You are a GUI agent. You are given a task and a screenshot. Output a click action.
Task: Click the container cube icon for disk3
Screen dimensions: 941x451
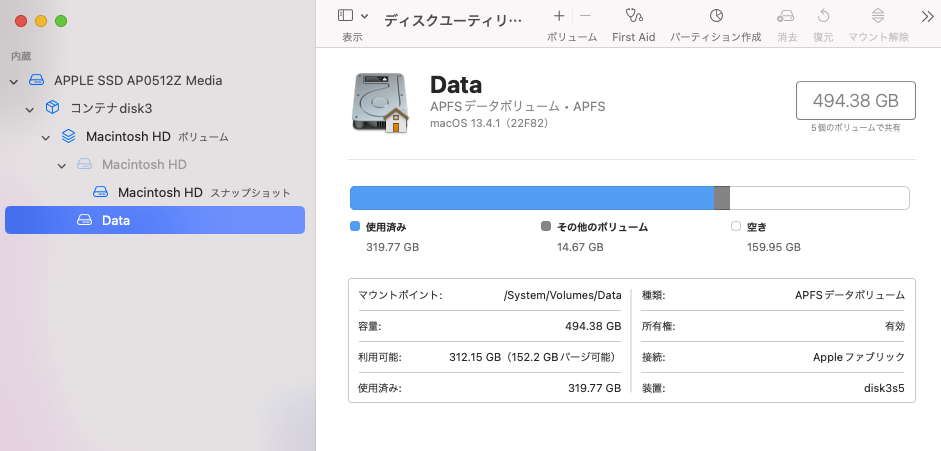coord(53,107)
